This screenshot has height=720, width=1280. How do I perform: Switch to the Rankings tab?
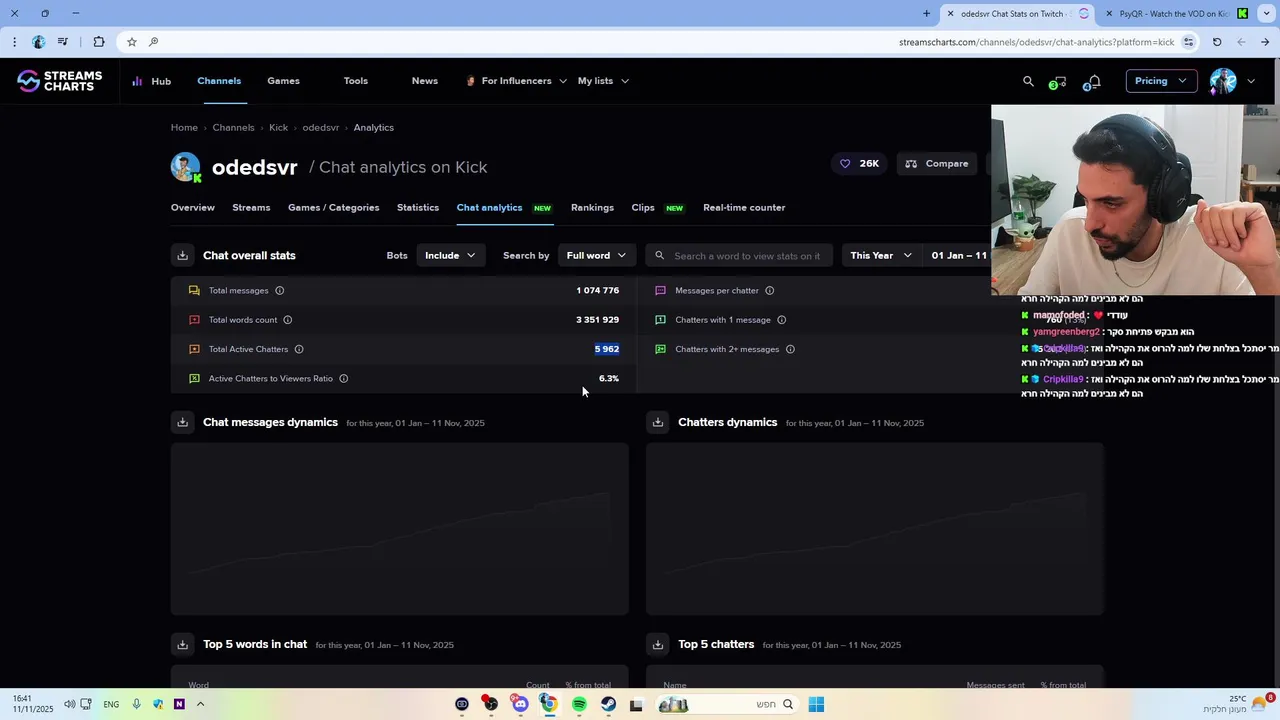[x=592, y=208]
